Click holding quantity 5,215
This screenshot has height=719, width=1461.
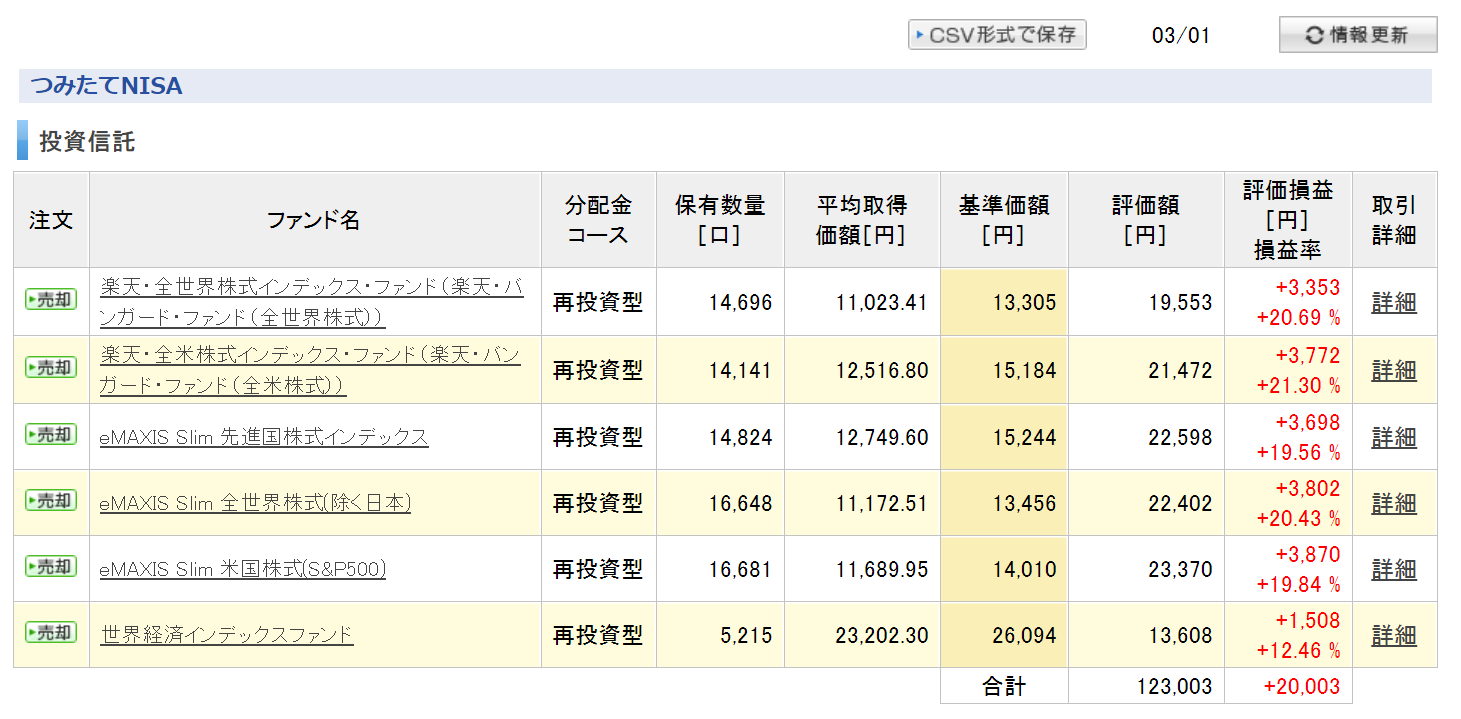[746, 636]
